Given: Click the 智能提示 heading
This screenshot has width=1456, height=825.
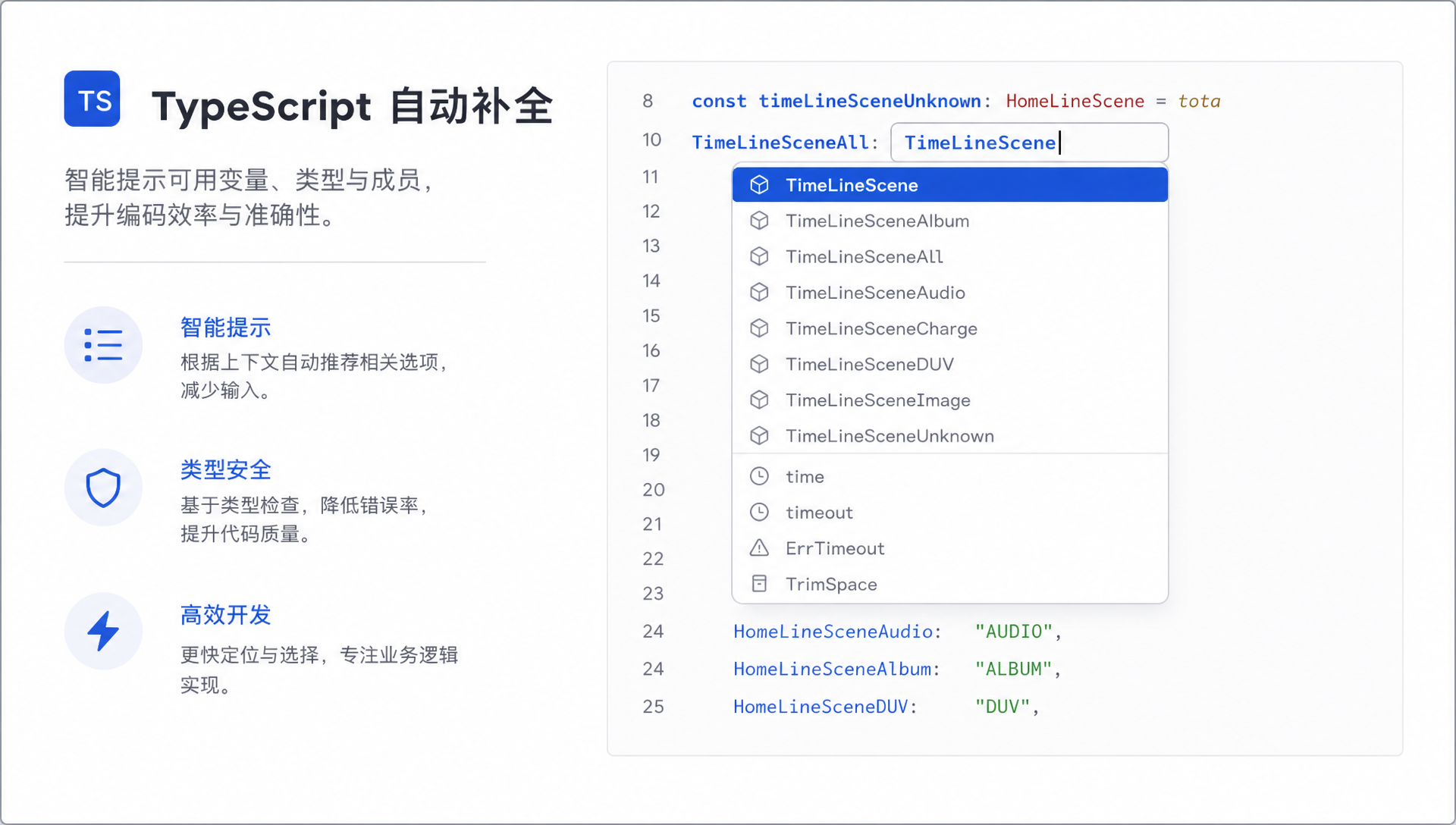Looking at the screenshot, I should [225, 328].
